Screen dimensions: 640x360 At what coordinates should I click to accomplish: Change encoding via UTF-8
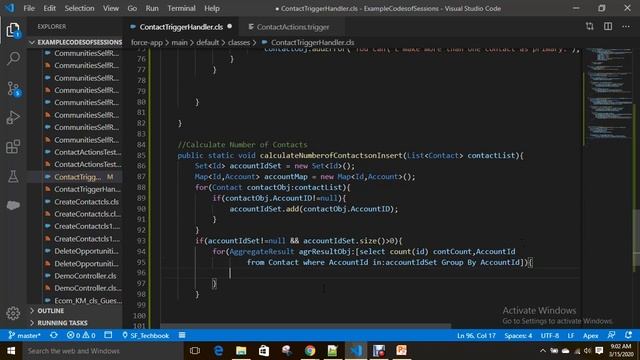click(x=550, y=336)
